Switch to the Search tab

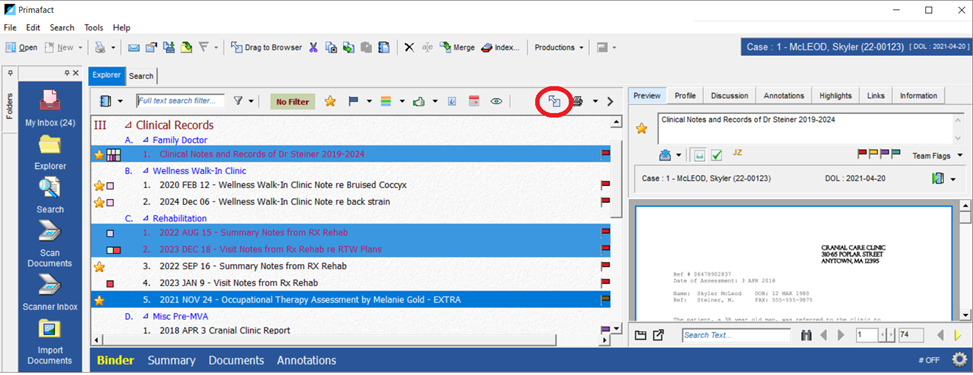[141, 76]
